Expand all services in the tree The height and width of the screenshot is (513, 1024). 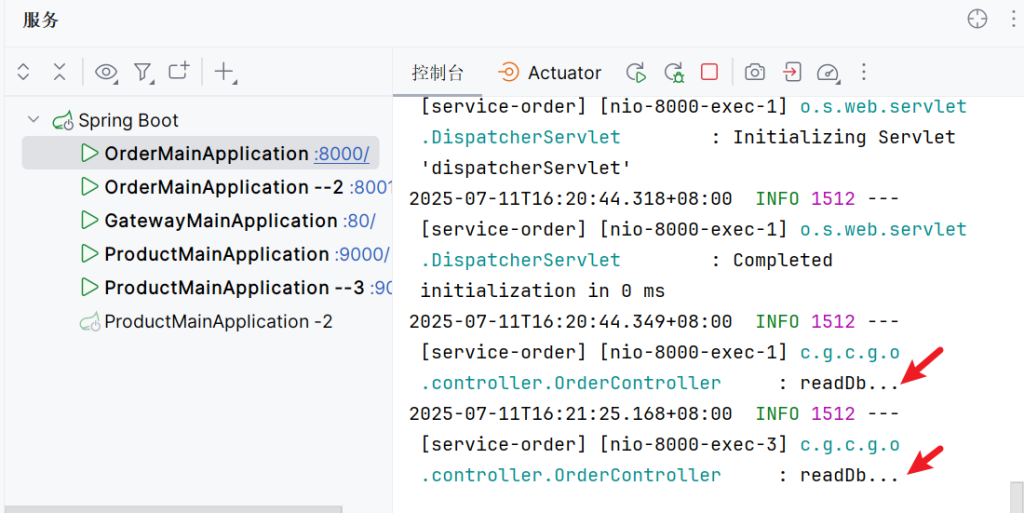click(x=24, y=72)
